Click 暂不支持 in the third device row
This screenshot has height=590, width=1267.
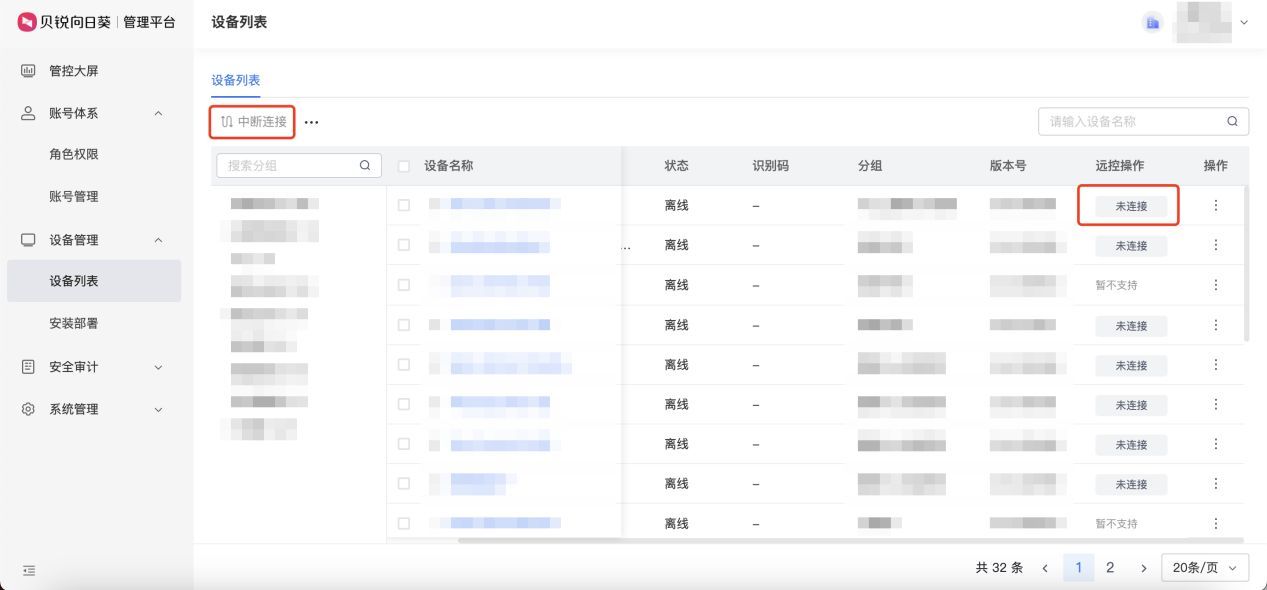(1116, 285)
